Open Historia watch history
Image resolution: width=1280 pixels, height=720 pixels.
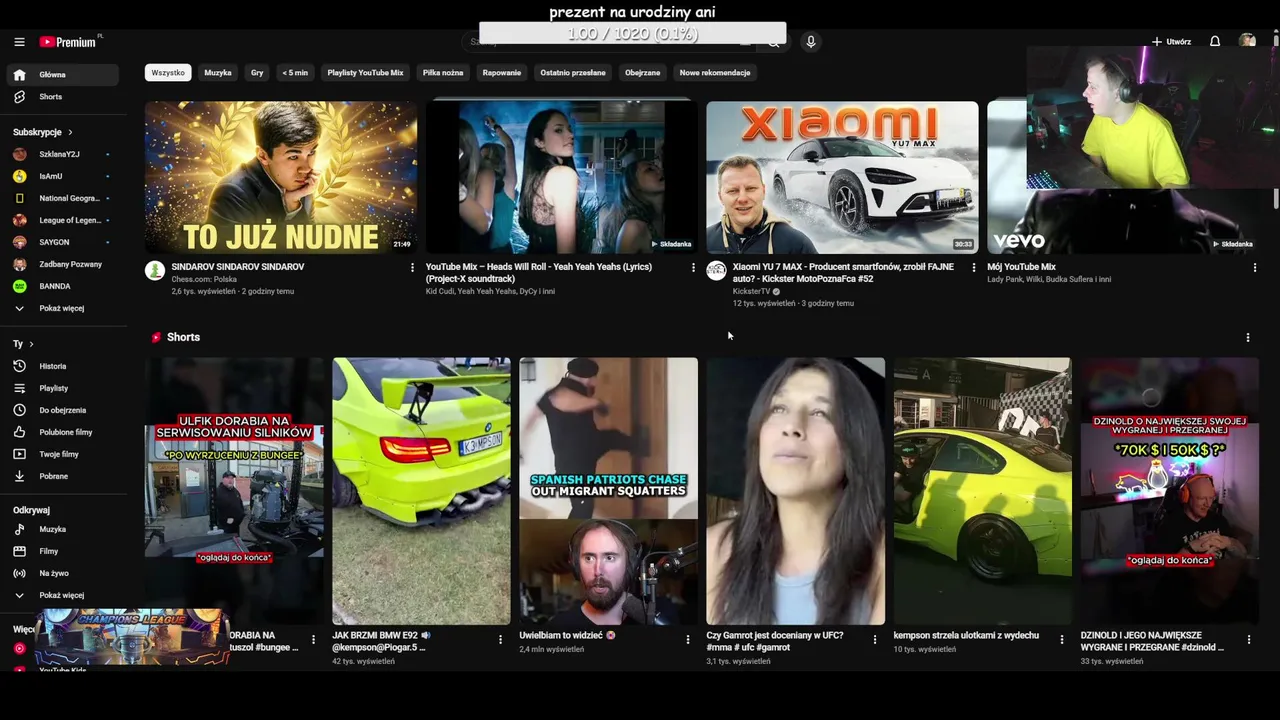[x=62, y=366]
